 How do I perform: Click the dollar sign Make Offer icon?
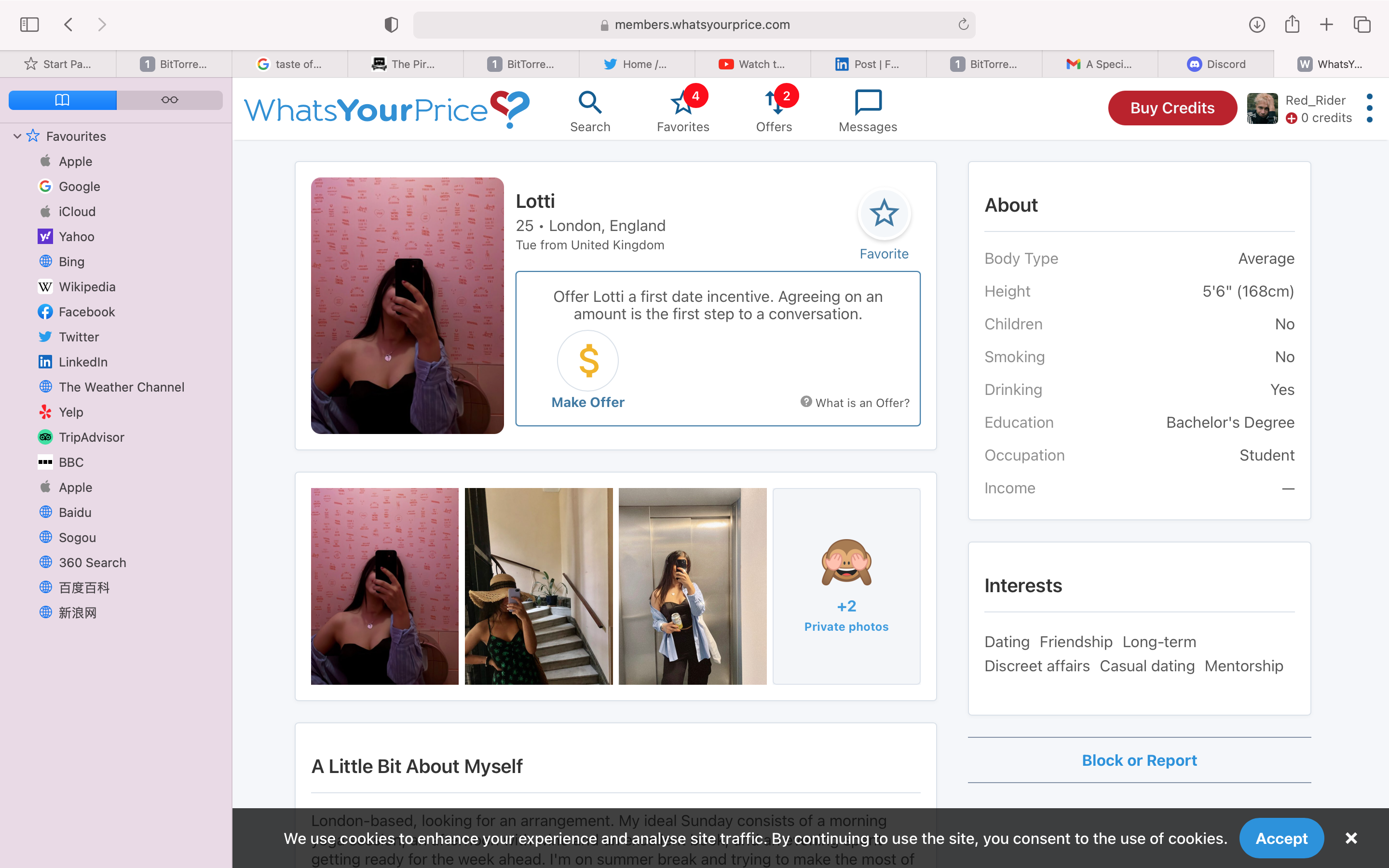(x=588, y=361)
